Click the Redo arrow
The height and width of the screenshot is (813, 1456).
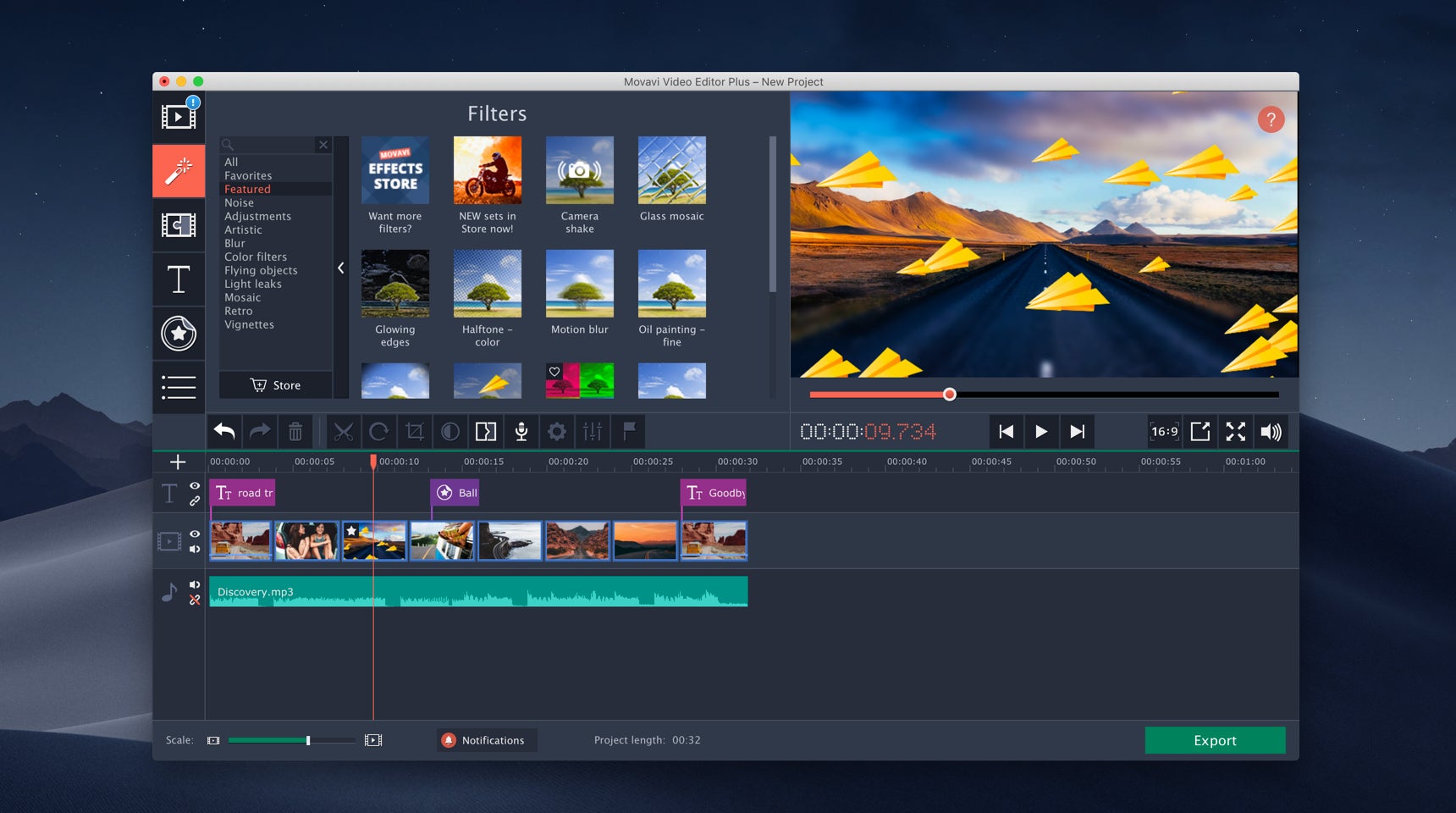pos(260,432)
